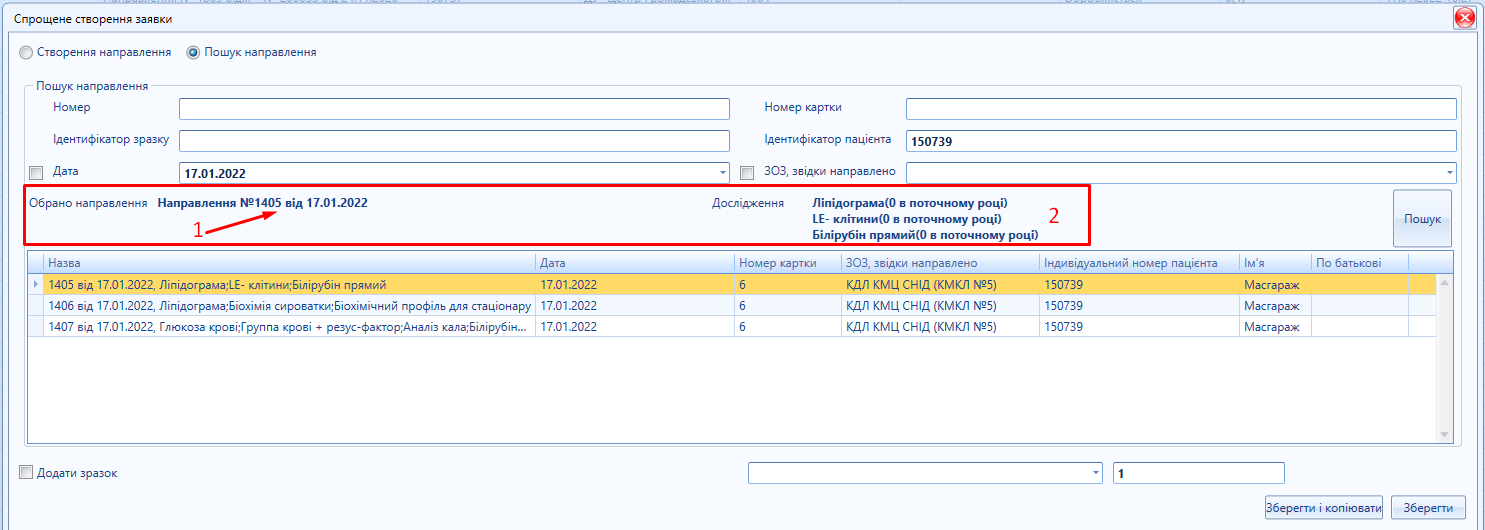Screen dimensions: 1485x530
Task: Open the ЗОЗ, звідки направлено dropdown
Action: click(1449, 172)
